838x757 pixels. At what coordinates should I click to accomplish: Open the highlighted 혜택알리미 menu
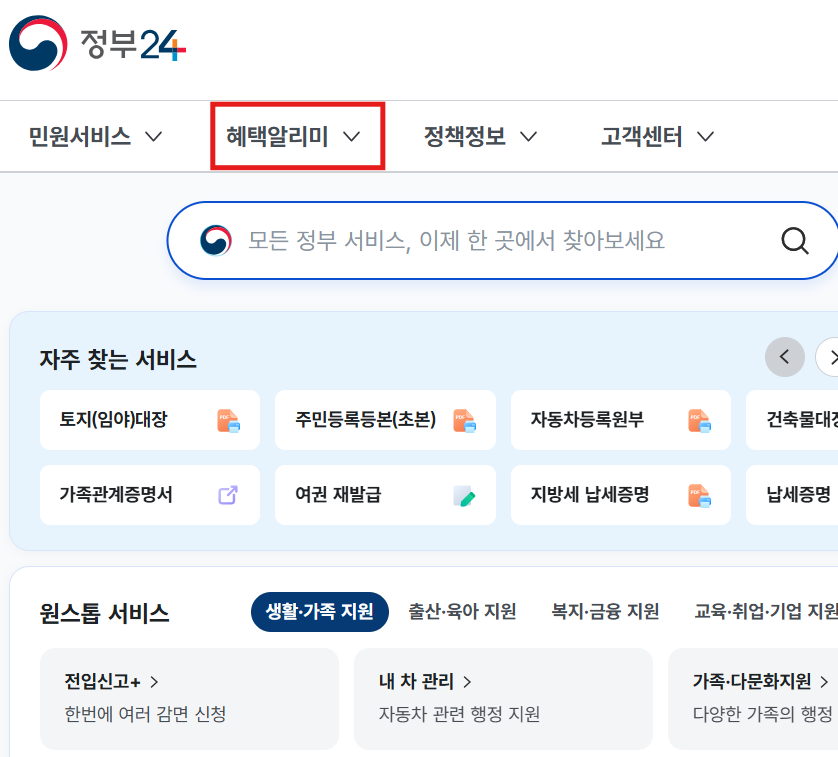pos(296,136)
